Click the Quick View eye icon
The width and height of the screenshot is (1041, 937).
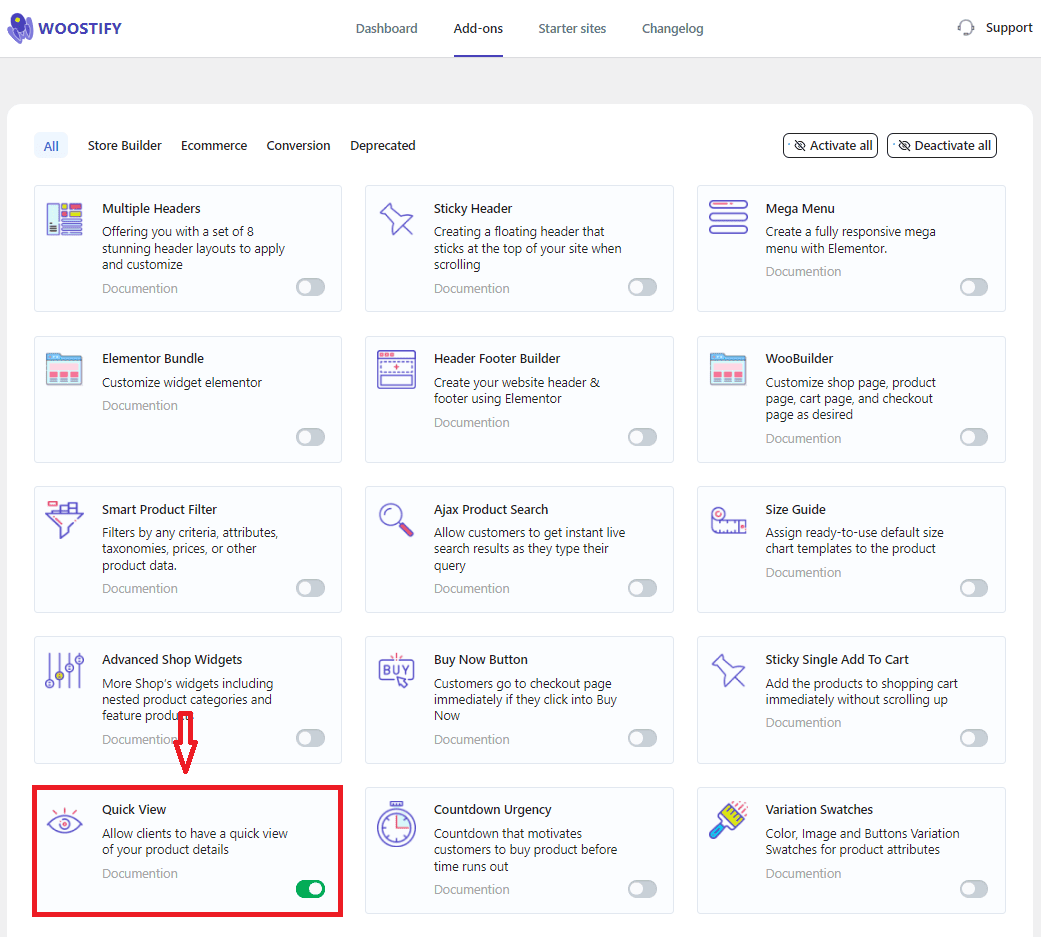(64, 822)
